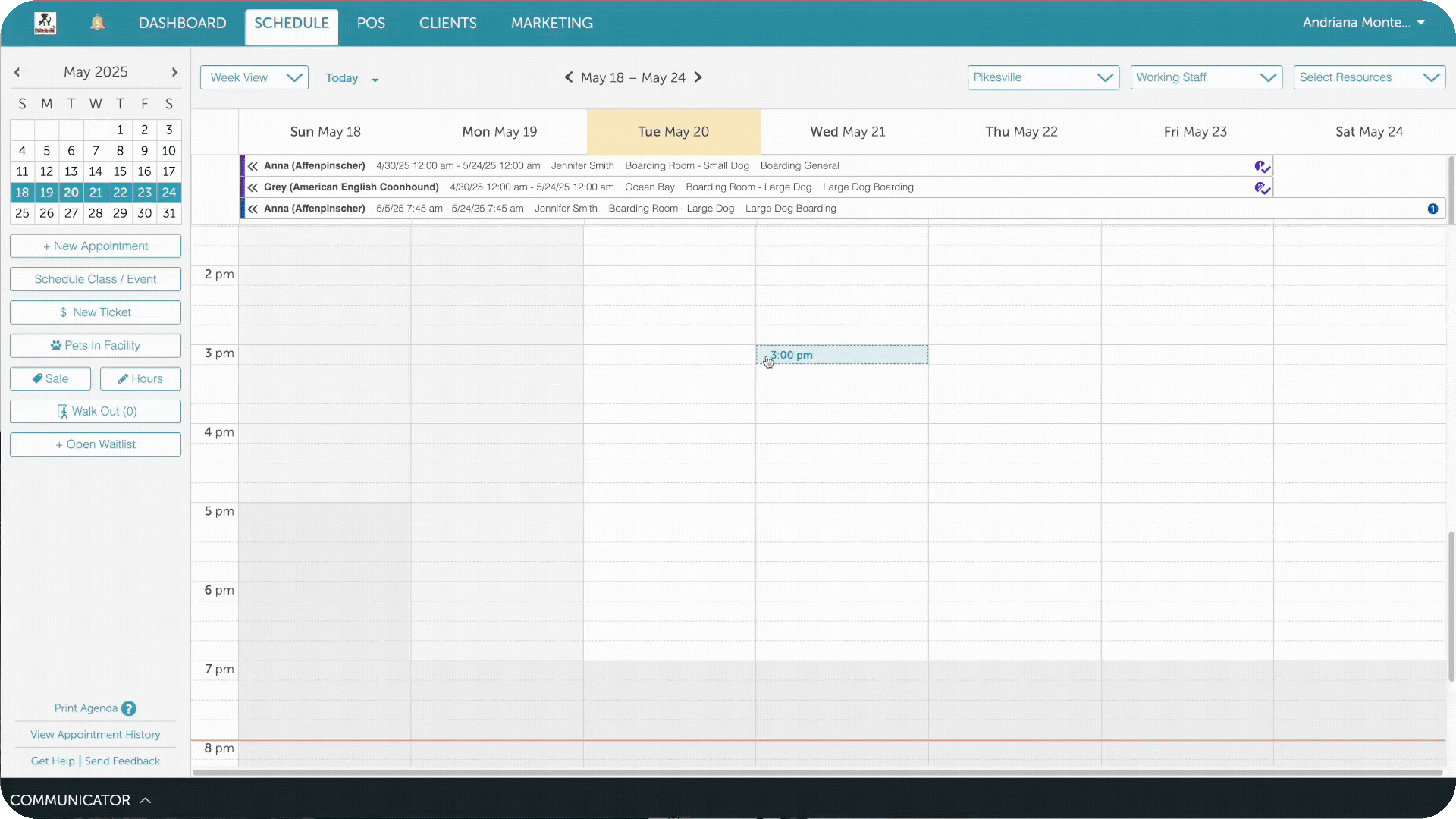1456x819 pixels.
Task: Go to previous month in mini calendar
Action: [17, 72]
